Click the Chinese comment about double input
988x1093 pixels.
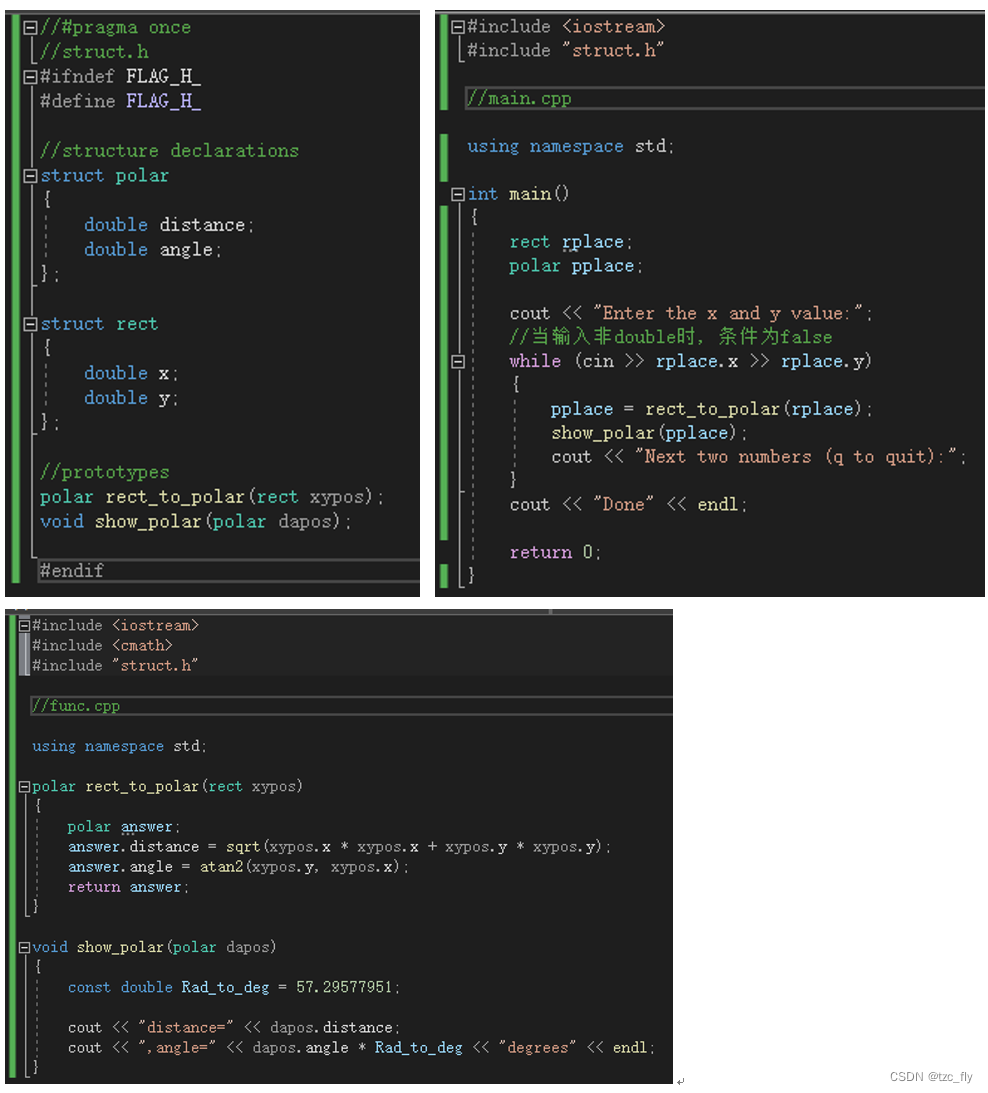(671, 337)
